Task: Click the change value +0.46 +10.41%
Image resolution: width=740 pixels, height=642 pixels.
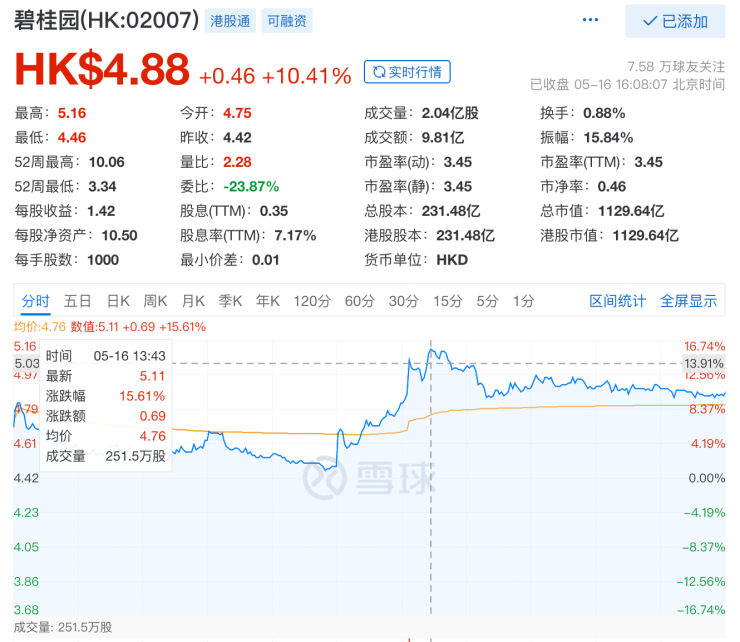Action: point(275,76)
